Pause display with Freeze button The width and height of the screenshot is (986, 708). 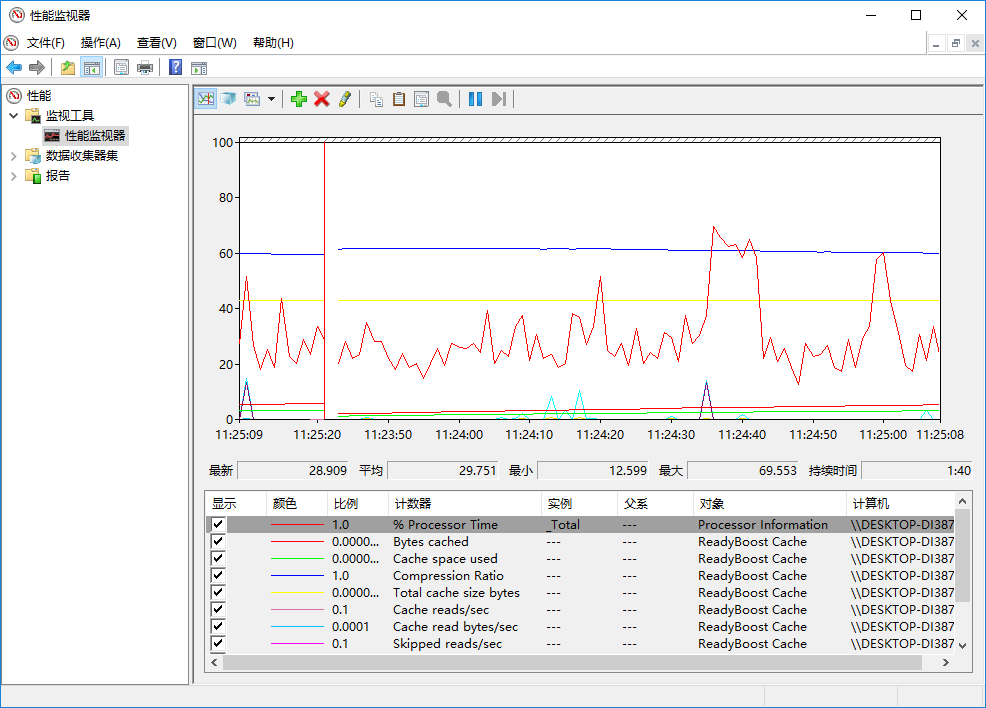pos(475,99)
